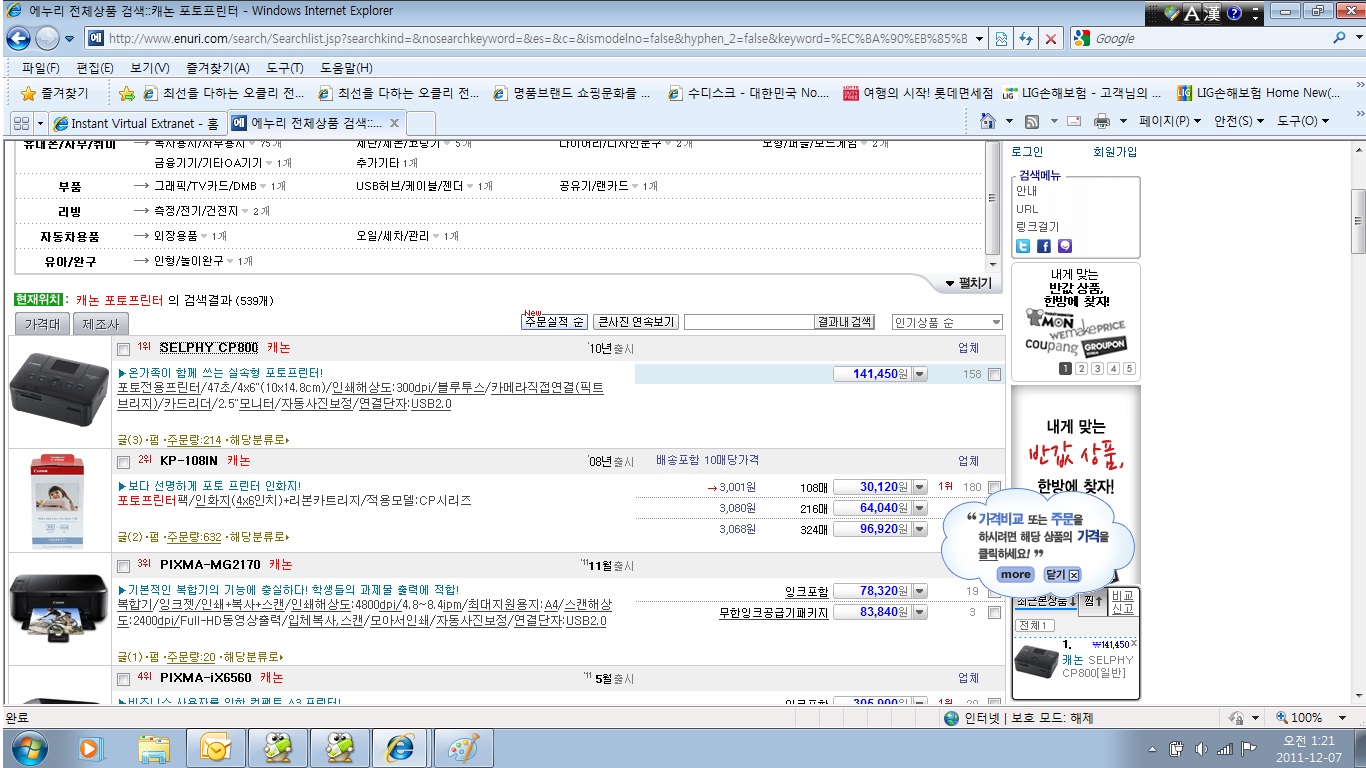Click the Home icon in command bar
Viewport: 1366px width, 768px height.
point(988,121)
